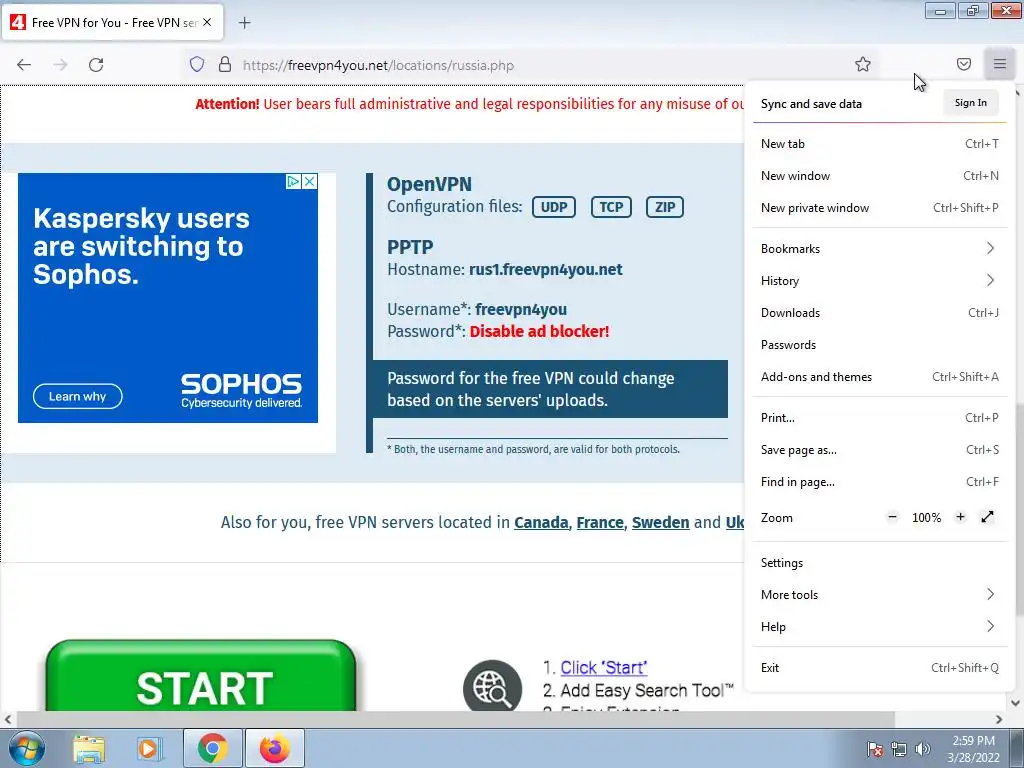Image resolution: width=1024 pixels, height=768 pixels.
Task: Click Sync and save data label
Action: pyautogui.click(x=811, y=104)
